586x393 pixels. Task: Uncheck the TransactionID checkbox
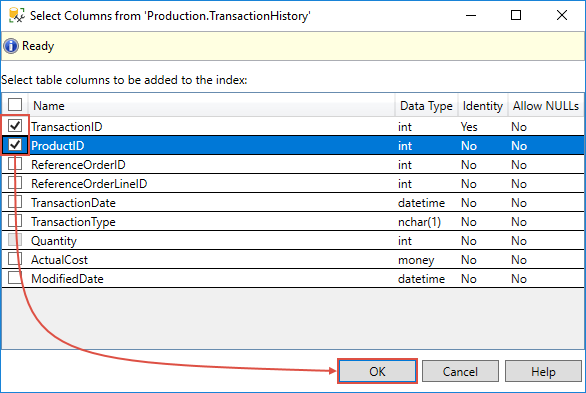15,126
